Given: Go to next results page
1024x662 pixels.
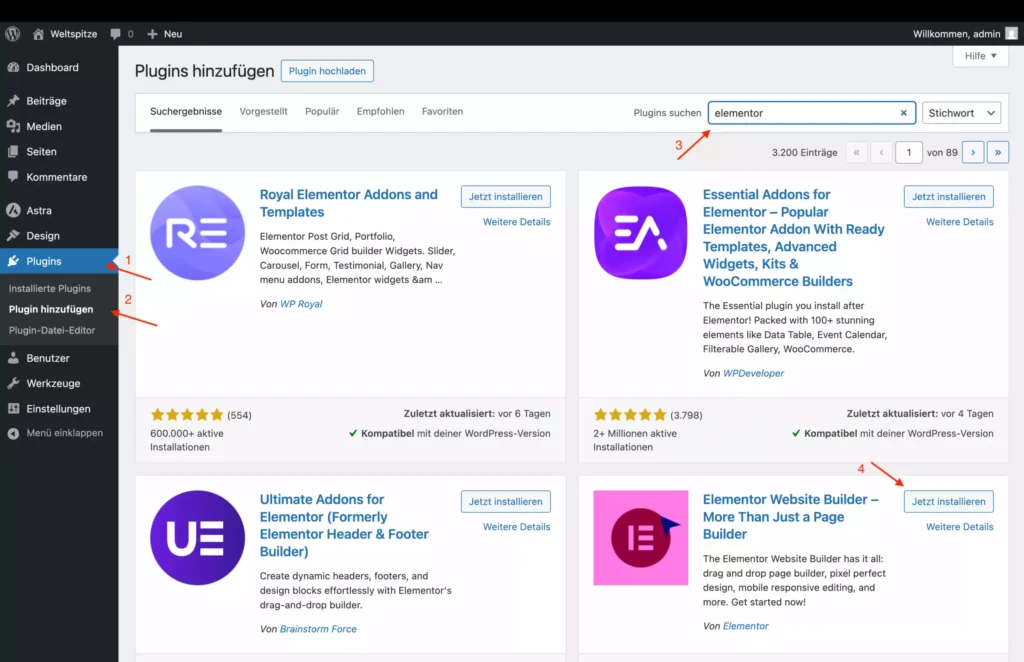Looking at the screenshot, I should point(973,153).
